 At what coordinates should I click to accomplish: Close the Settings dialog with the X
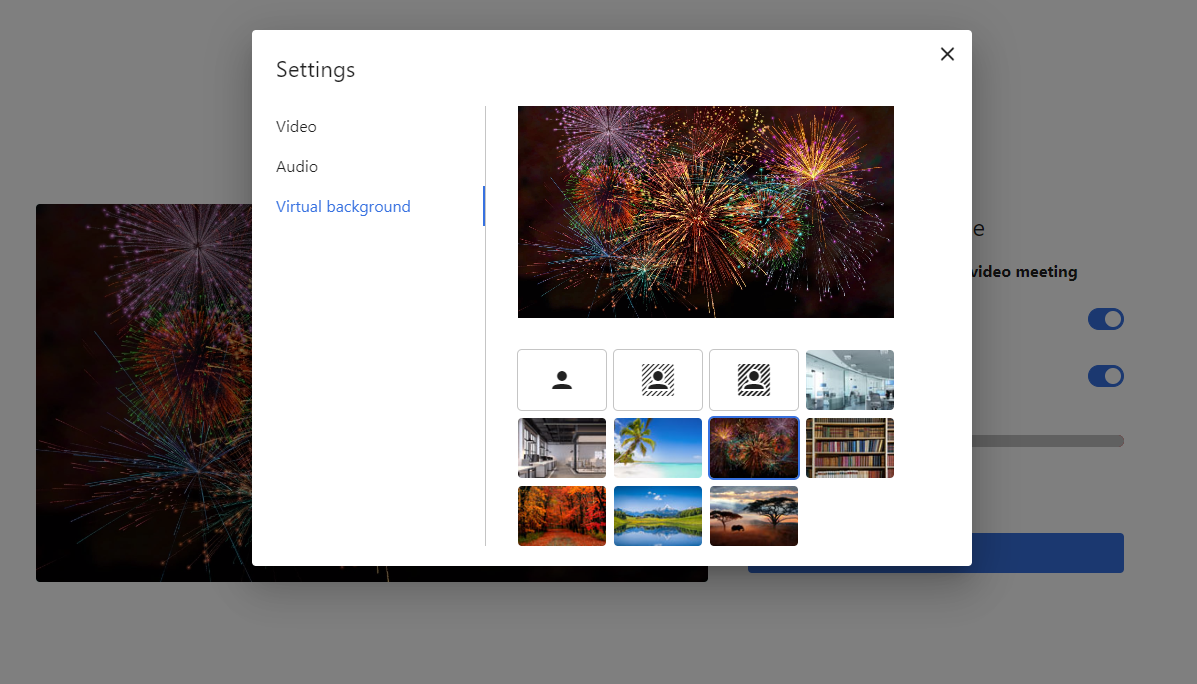947,54
